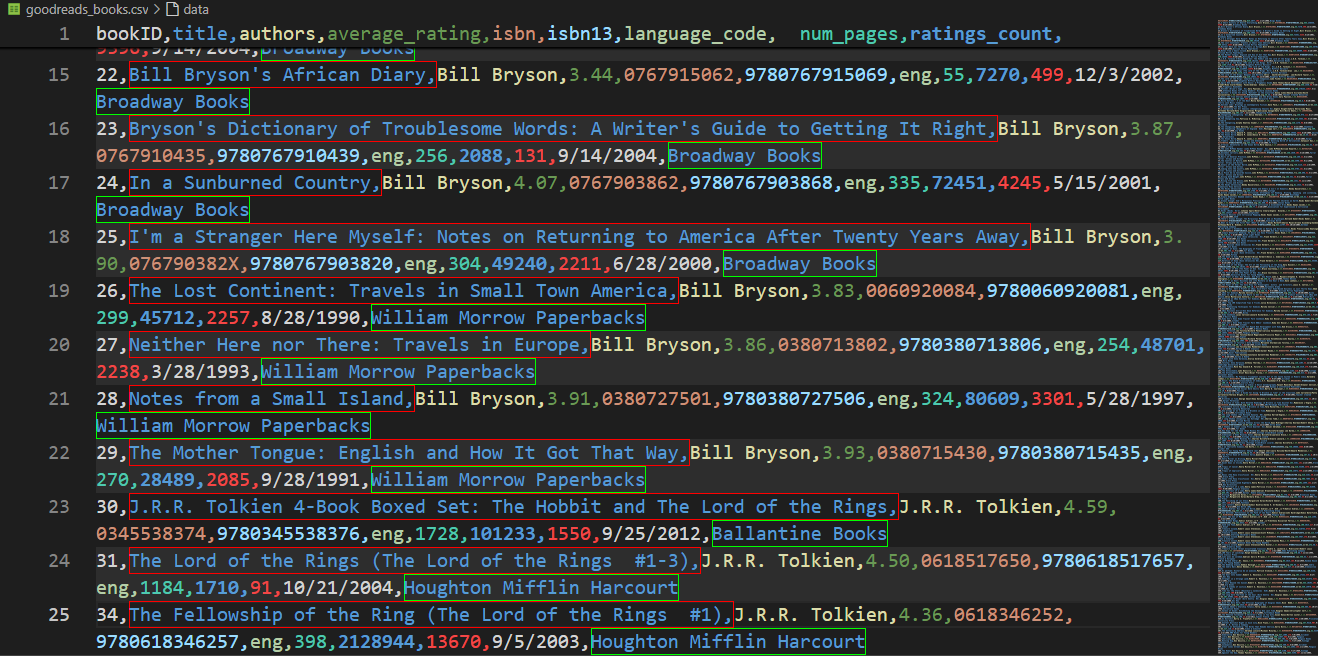The image size is (1318, 656).
Task: Click "Broadway Books" on line 18
Action: tap(800, 264)
